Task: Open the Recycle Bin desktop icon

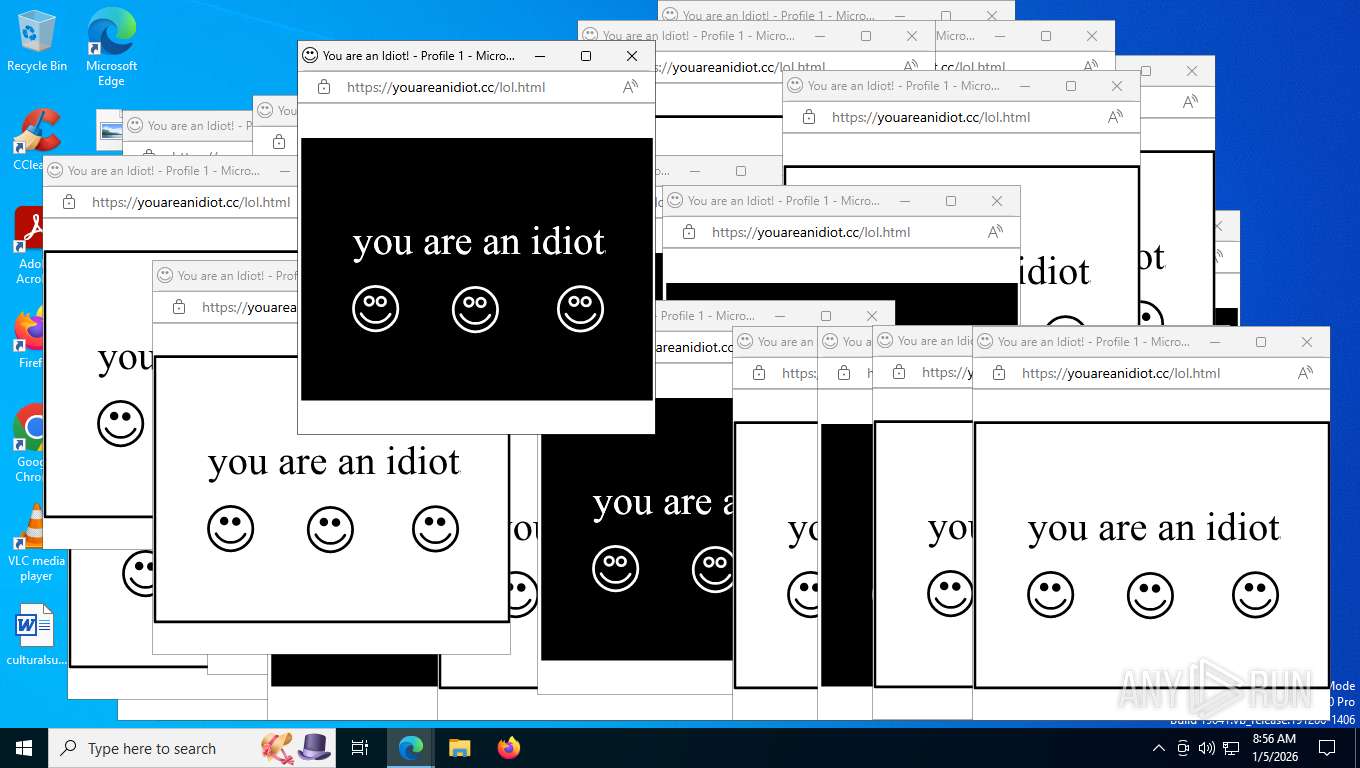Action: (x=36, y=41)
